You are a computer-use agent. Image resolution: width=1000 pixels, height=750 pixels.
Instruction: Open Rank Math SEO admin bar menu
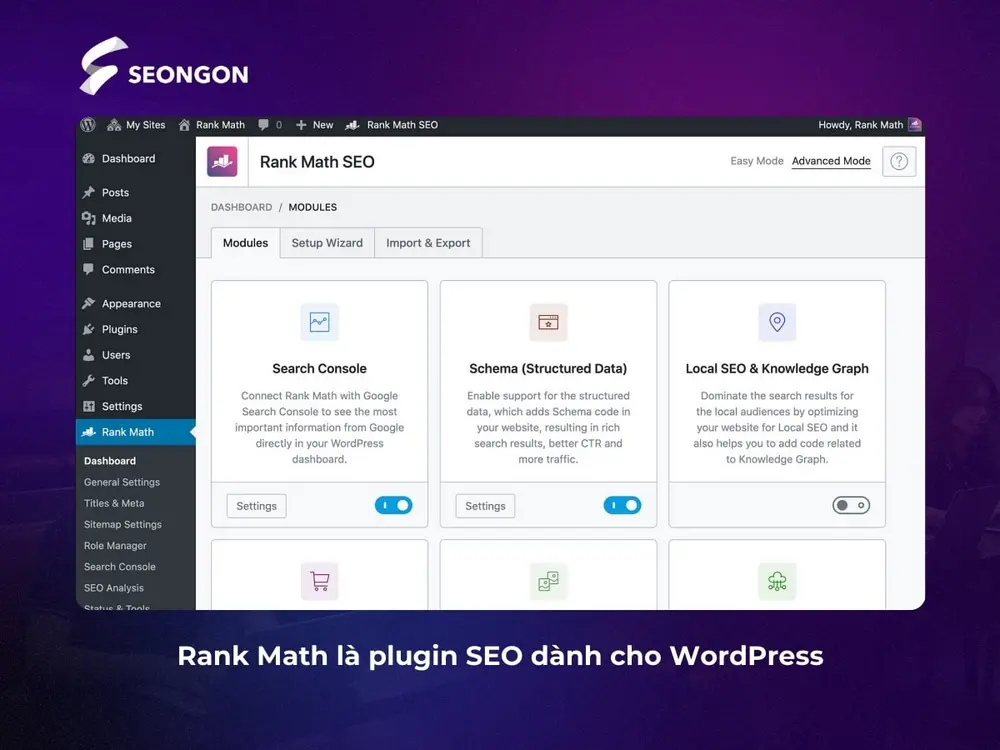[392, 124]
